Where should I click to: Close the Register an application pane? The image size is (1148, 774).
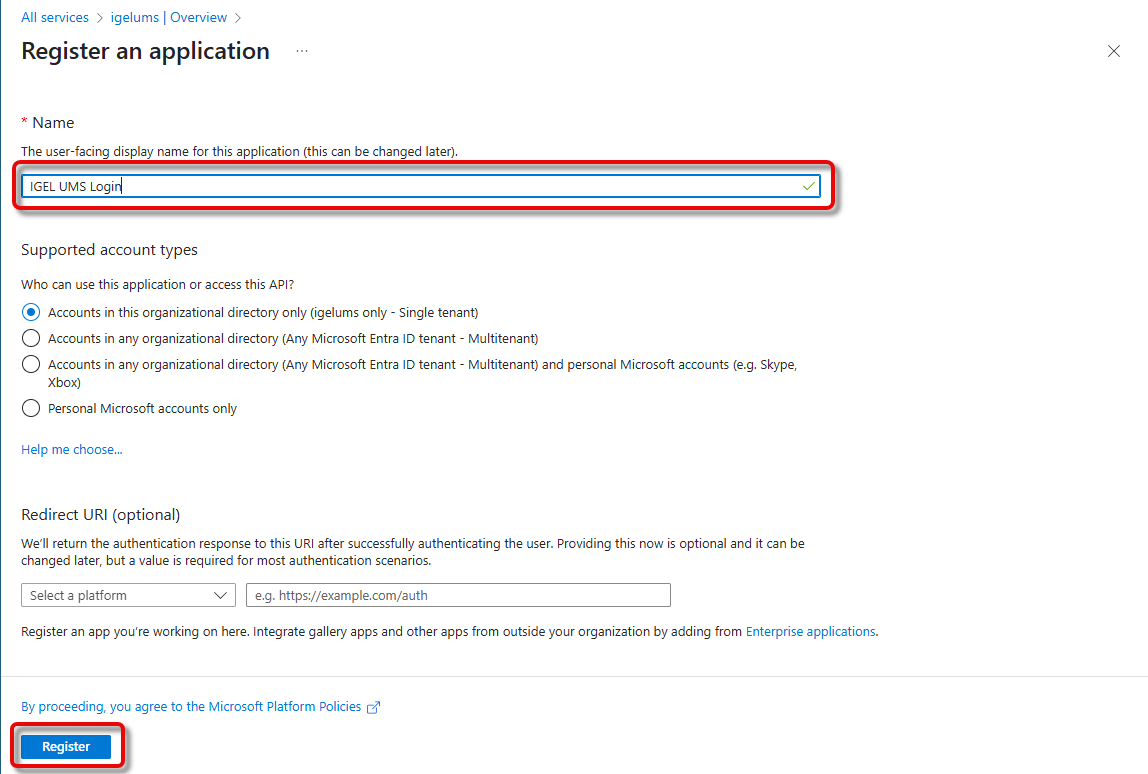click(1113, 52)
